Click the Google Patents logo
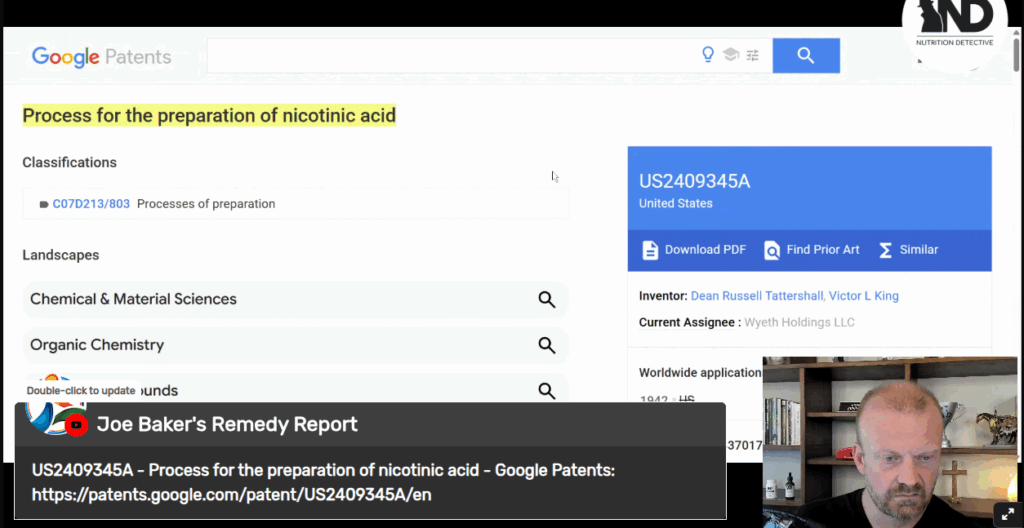 (101, 57)
